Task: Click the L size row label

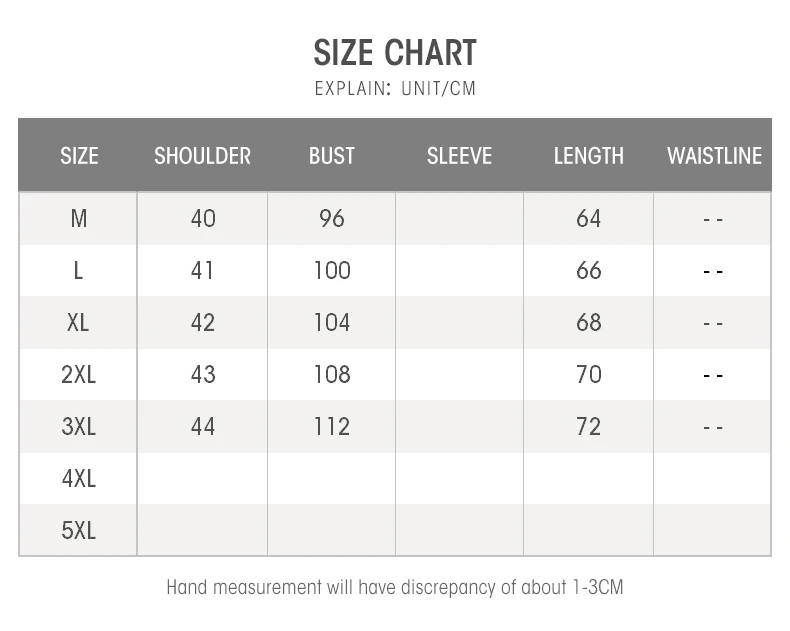Action: 79,271
